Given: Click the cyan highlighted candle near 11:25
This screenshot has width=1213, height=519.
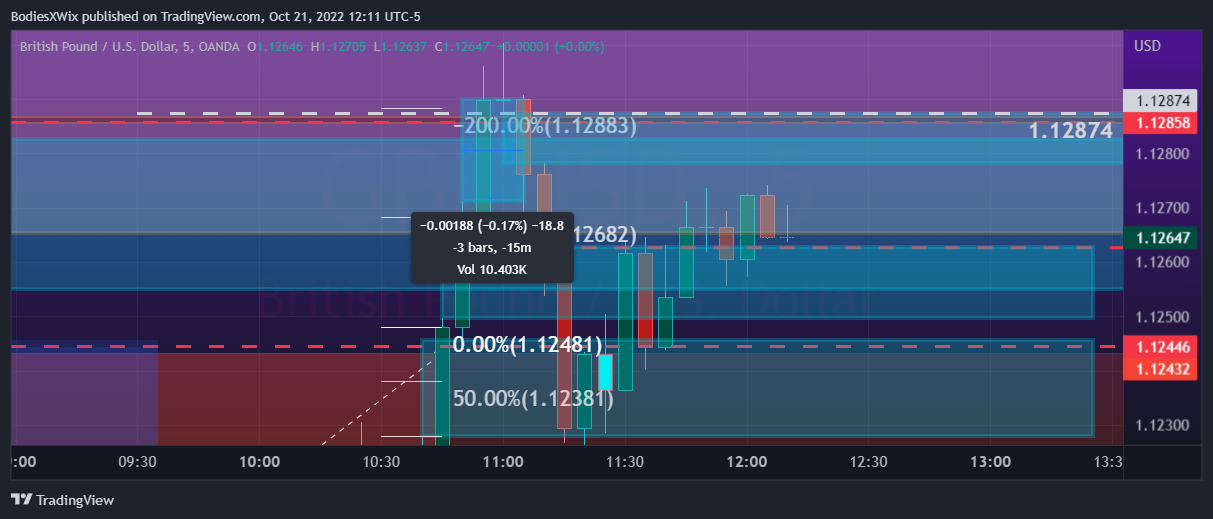Looking at the screenshot, I should [605, 373].
